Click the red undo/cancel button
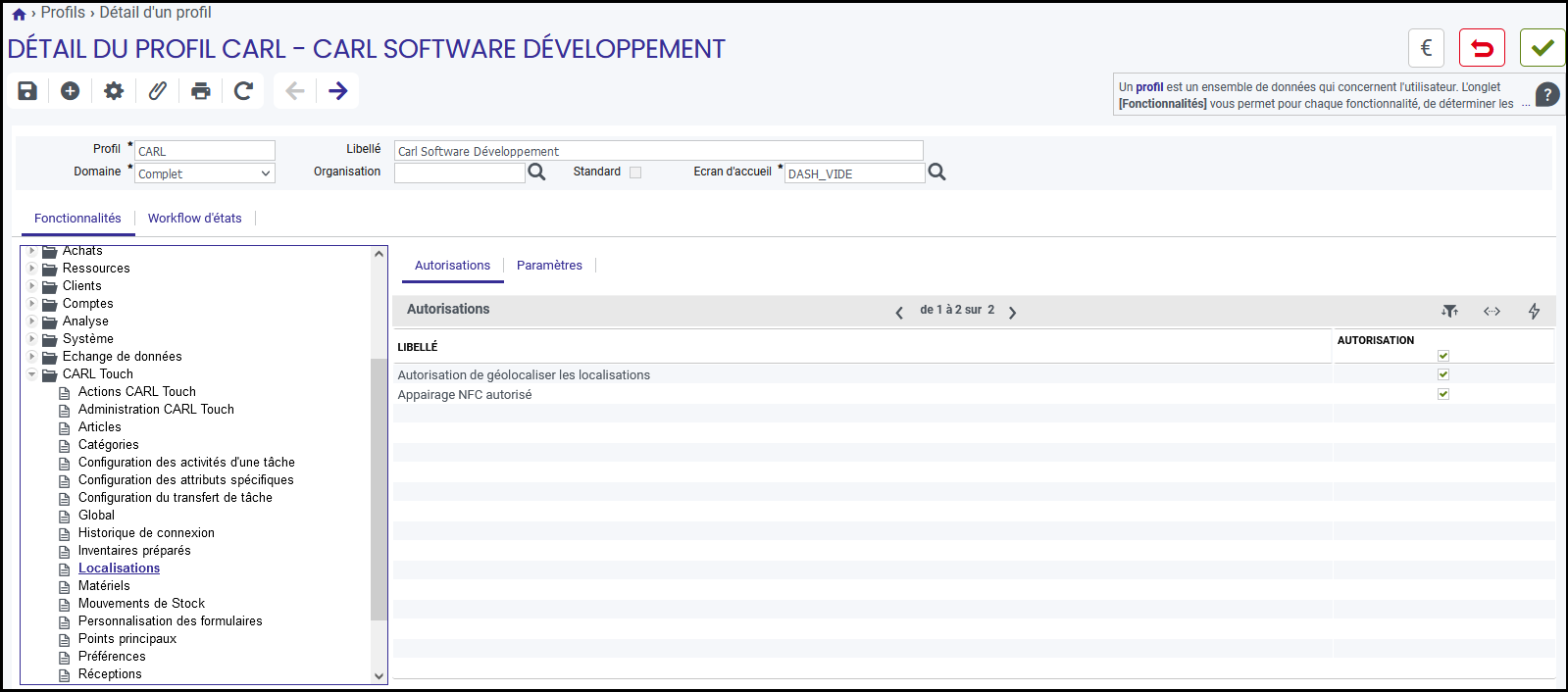 point(1482,47)
